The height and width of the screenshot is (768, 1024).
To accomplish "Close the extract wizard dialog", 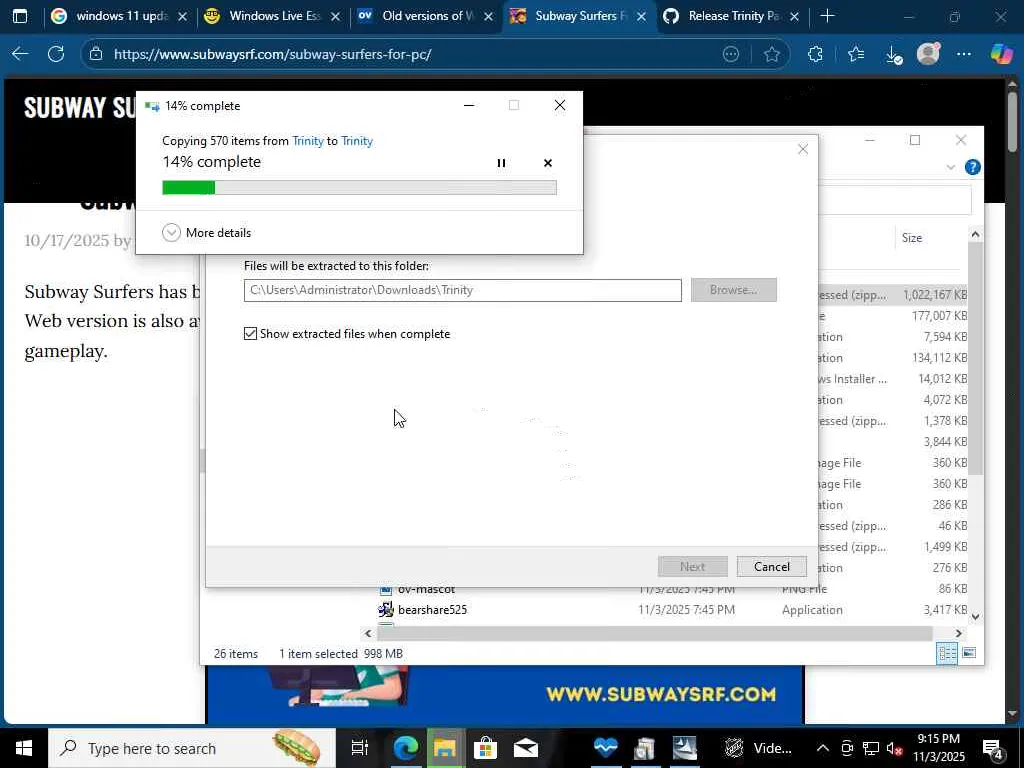I will tap(803, 150).
